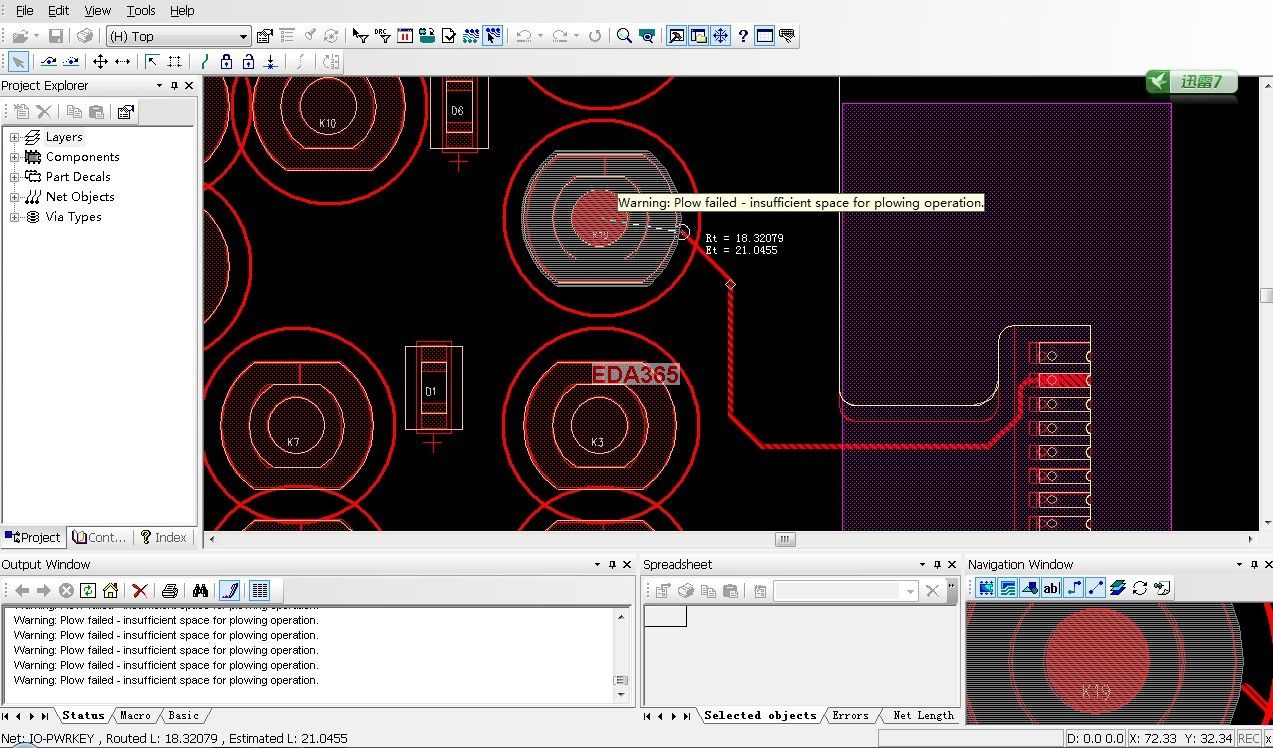The width and height of the screenshot is (1273, 748).
Task: Expand the Layers tree node
Action: click(15, 137)
